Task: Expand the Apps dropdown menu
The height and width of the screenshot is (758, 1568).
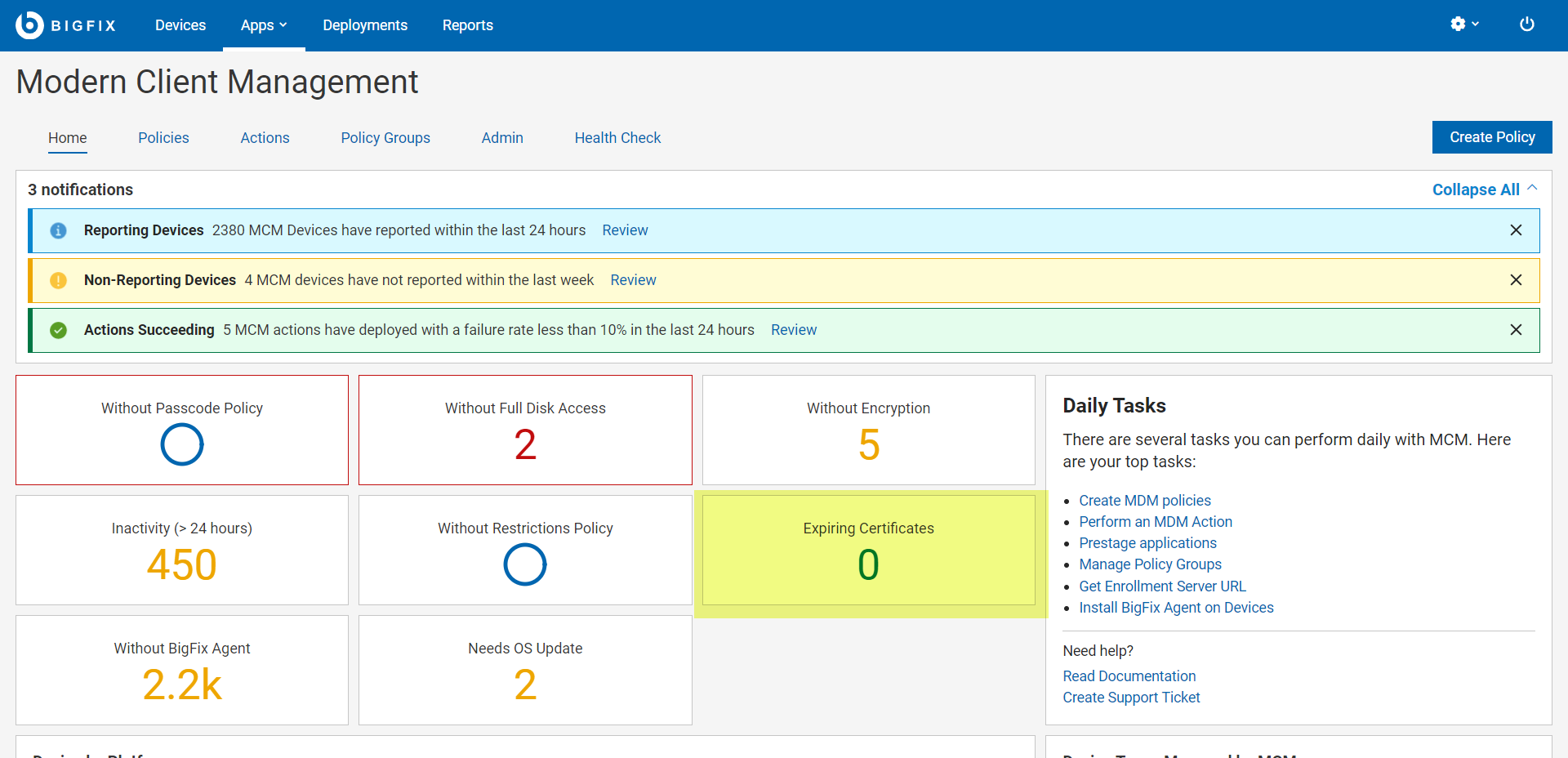Action: point(263,25)
